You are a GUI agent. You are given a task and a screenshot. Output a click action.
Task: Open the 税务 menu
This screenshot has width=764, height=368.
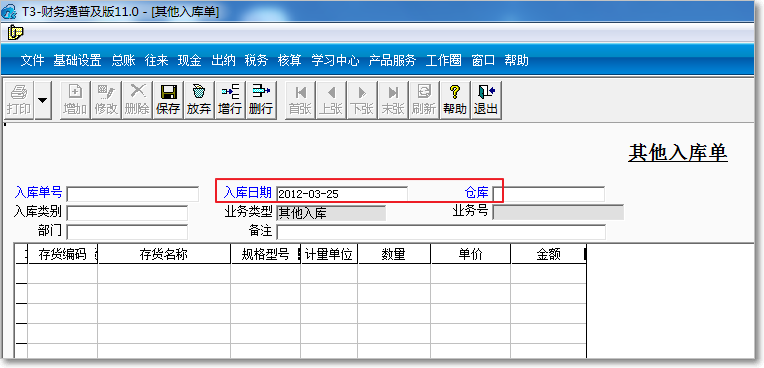tap(256, 60)
